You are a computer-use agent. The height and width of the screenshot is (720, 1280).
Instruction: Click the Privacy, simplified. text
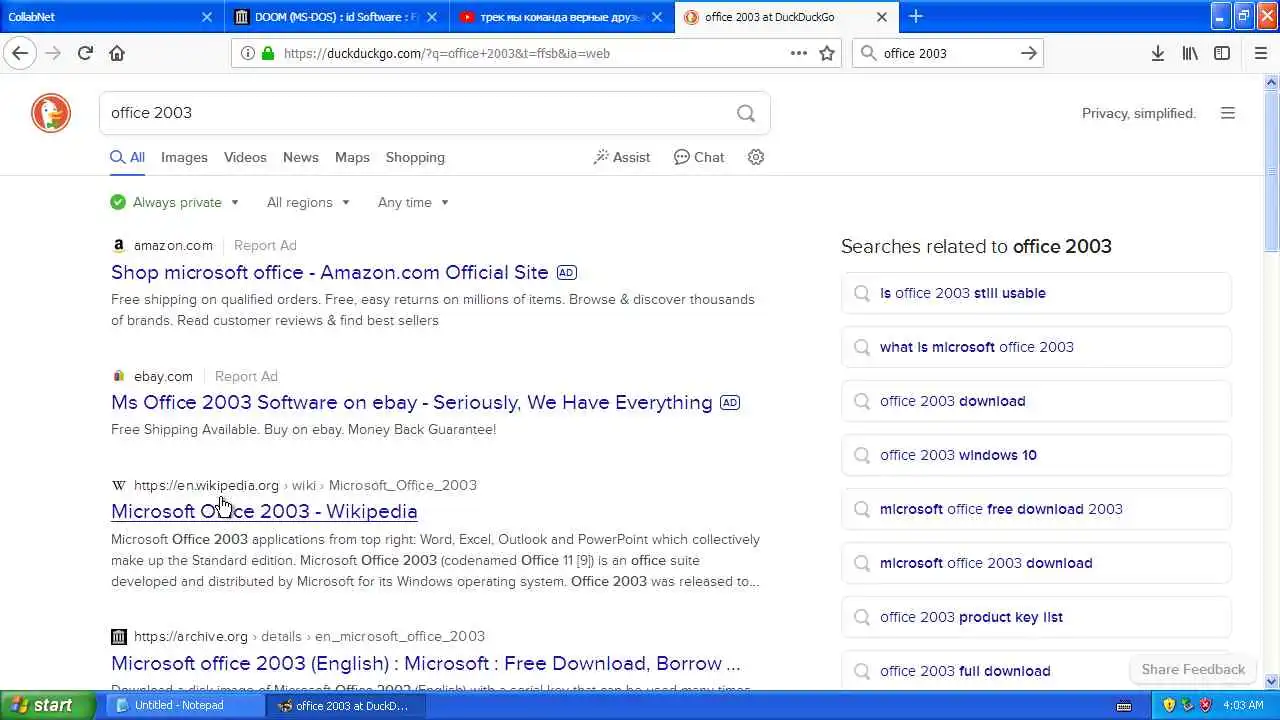[x=1139, y=113]
